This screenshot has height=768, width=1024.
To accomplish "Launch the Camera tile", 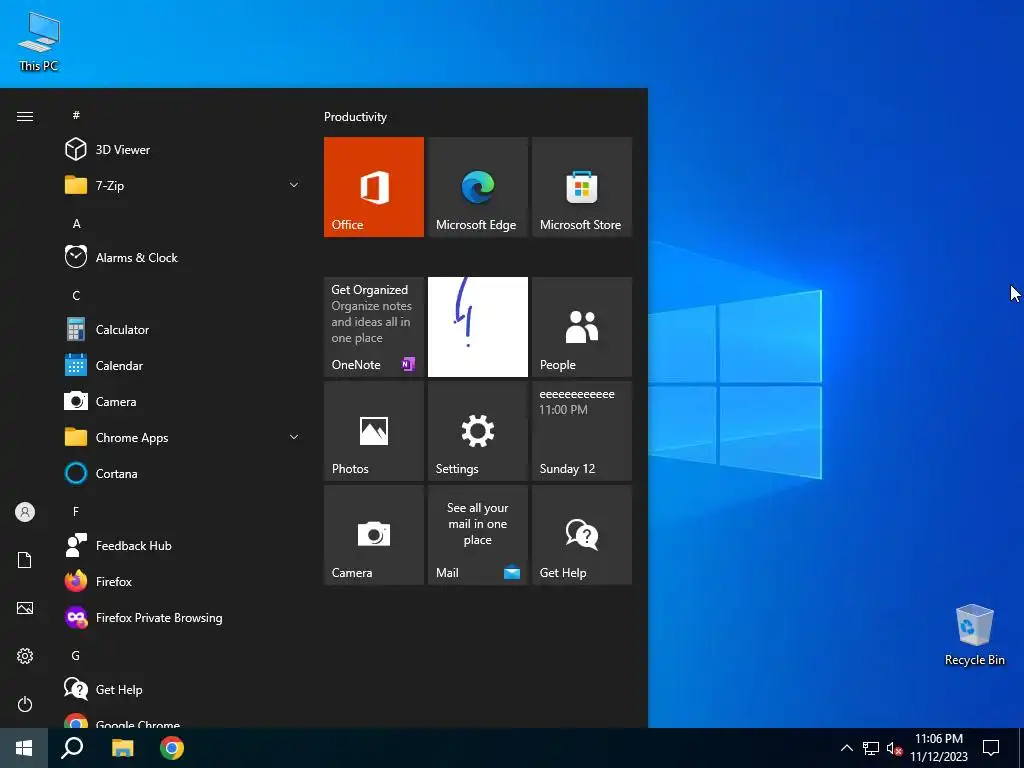I will (x=374, y=535).
